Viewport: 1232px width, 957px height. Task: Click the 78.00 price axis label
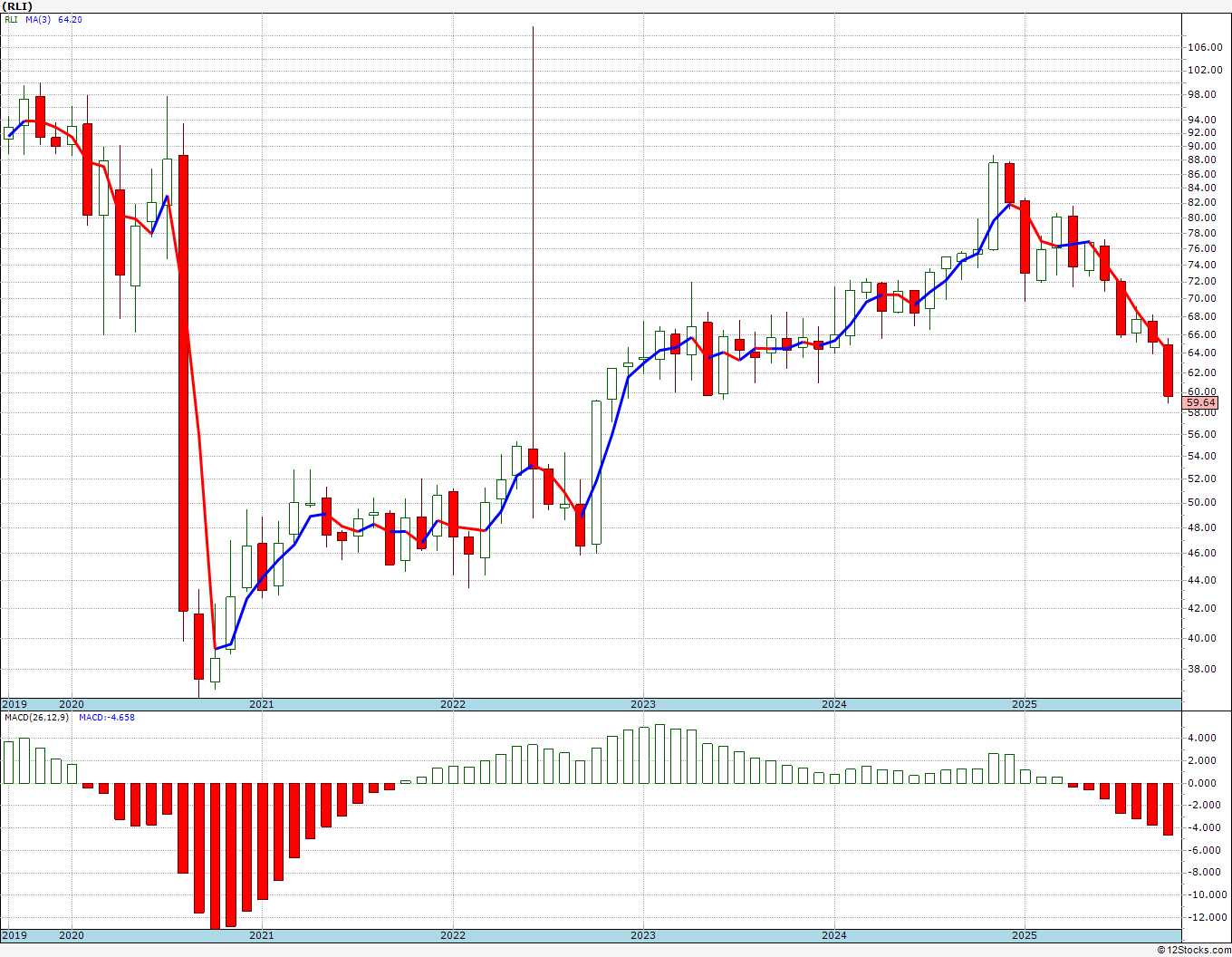[1200, 233]
